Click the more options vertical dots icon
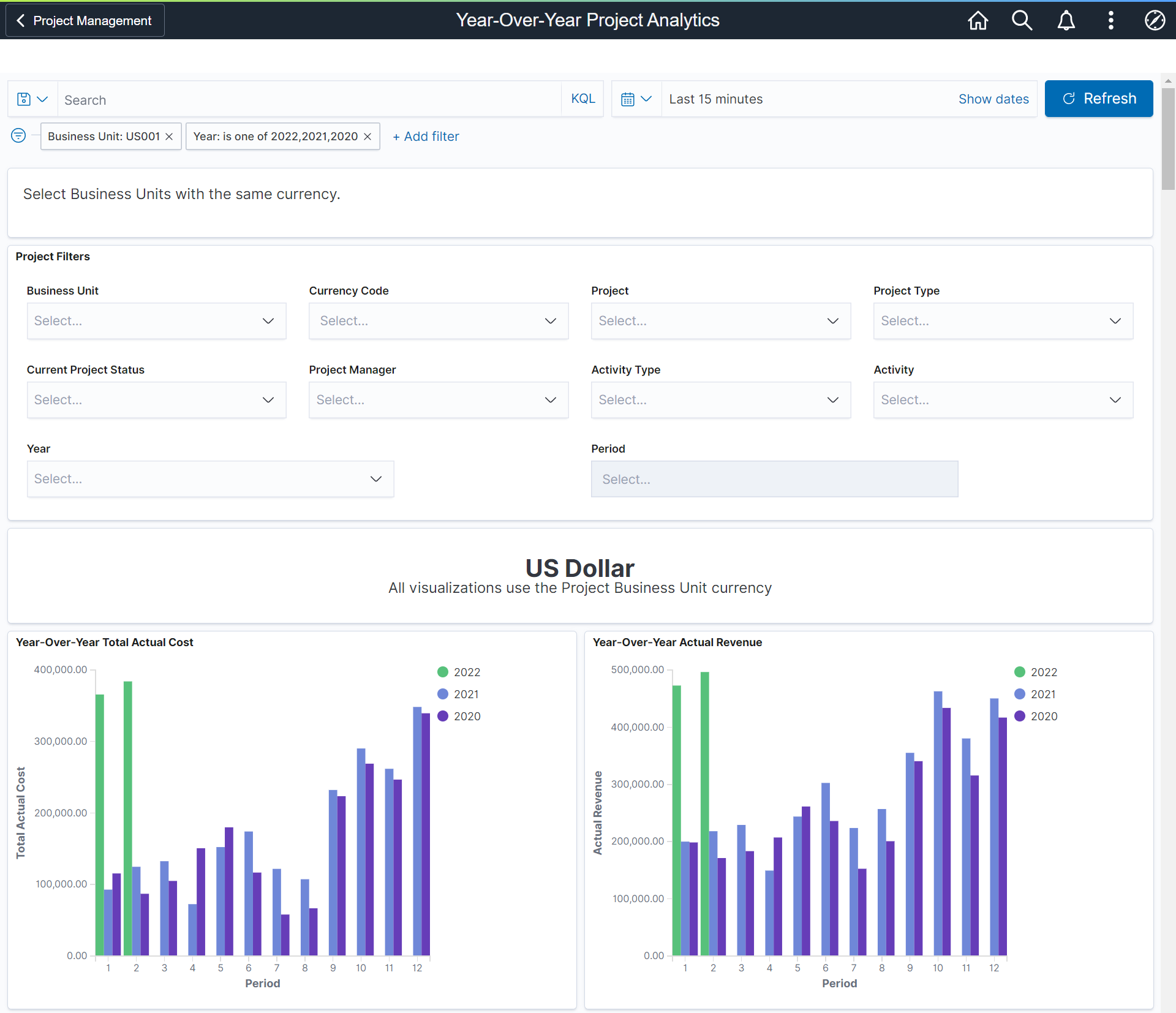The width and height of the screenshot is (1176, 1013). (1113, 20)
